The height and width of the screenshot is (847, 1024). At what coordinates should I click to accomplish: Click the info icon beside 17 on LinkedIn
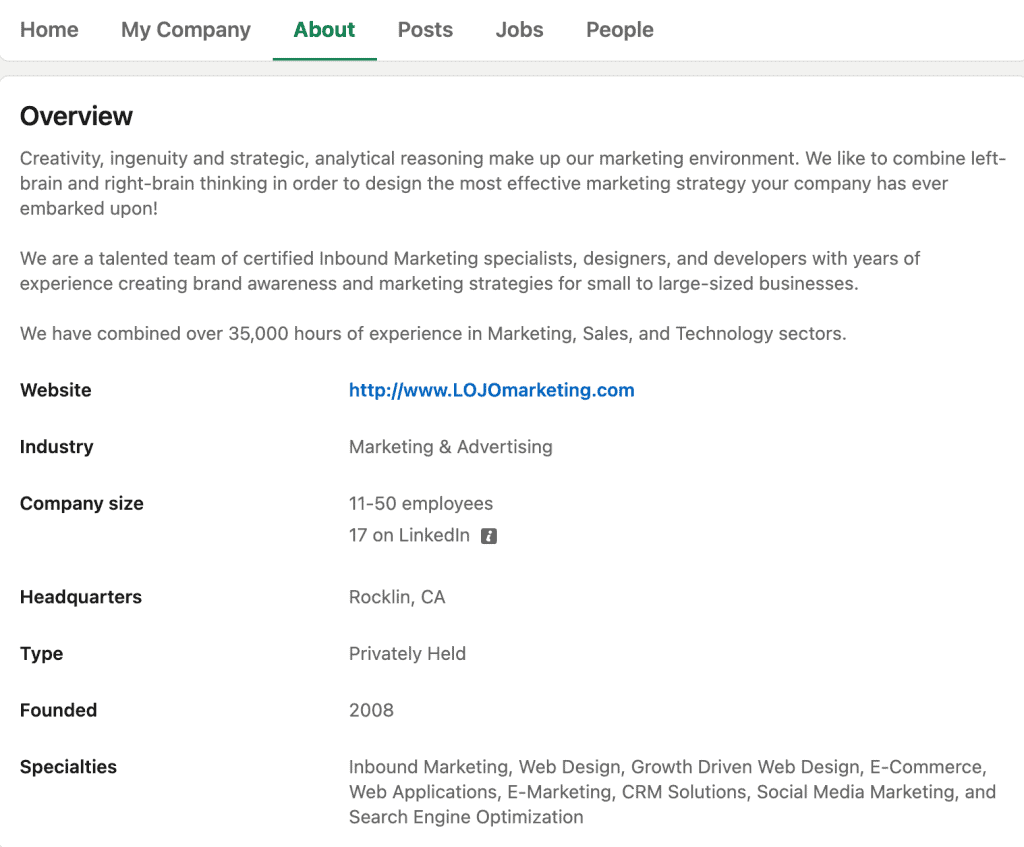tap(488, 536)
